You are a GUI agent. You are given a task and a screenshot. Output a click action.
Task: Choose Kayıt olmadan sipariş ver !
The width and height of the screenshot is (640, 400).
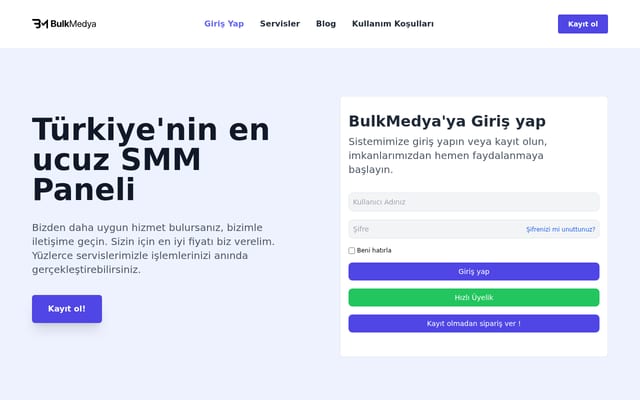tap(474, 324)
